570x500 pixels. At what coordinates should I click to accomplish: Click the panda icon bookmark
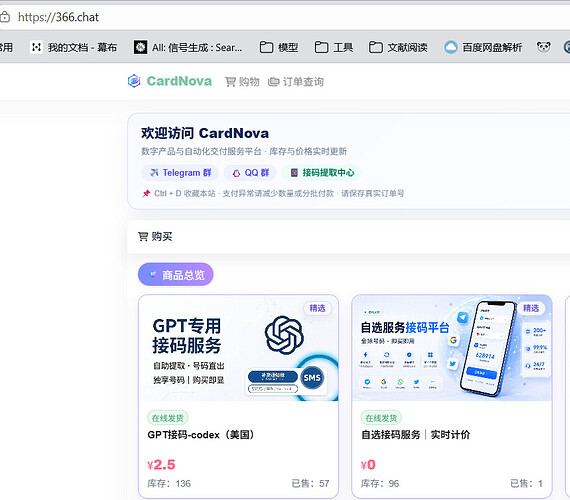tap(544, 47)
